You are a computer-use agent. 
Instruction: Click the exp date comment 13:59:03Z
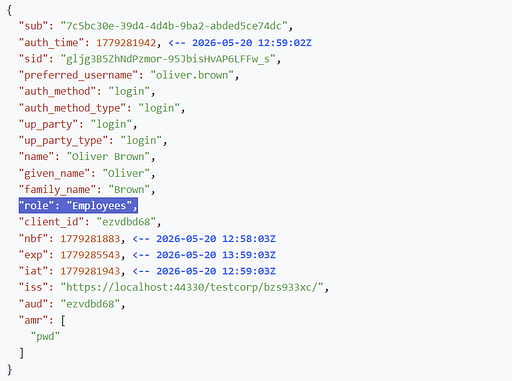point(249,255)
